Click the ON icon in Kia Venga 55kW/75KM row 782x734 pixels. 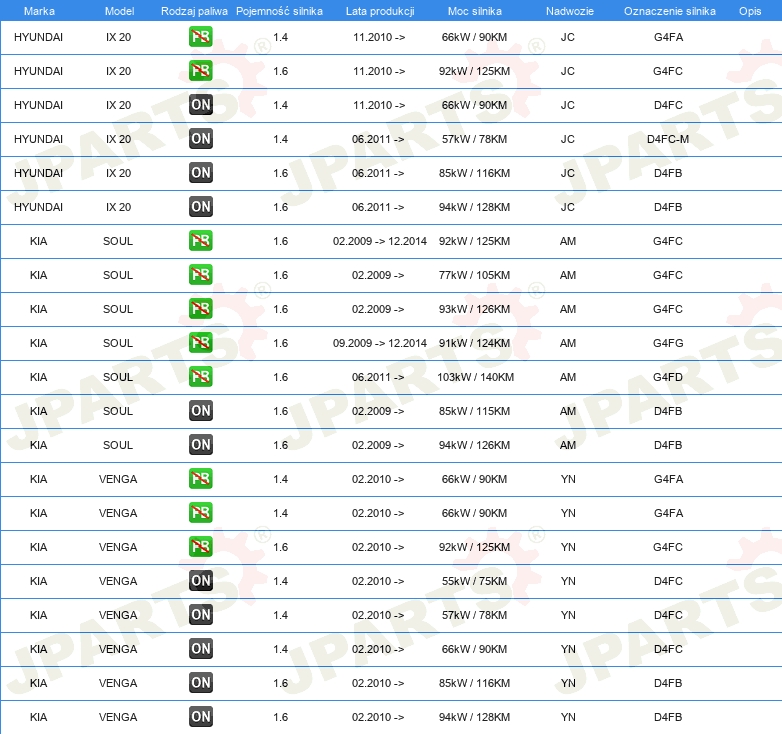[x=200, y=581]
